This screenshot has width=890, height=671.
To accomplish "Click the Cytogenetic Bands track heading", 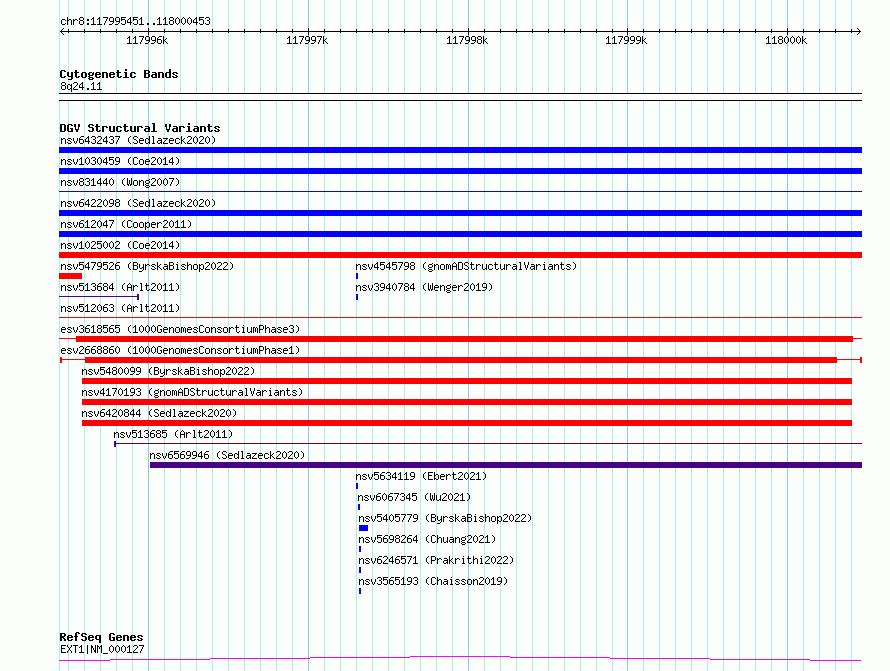I will (118, 74).
